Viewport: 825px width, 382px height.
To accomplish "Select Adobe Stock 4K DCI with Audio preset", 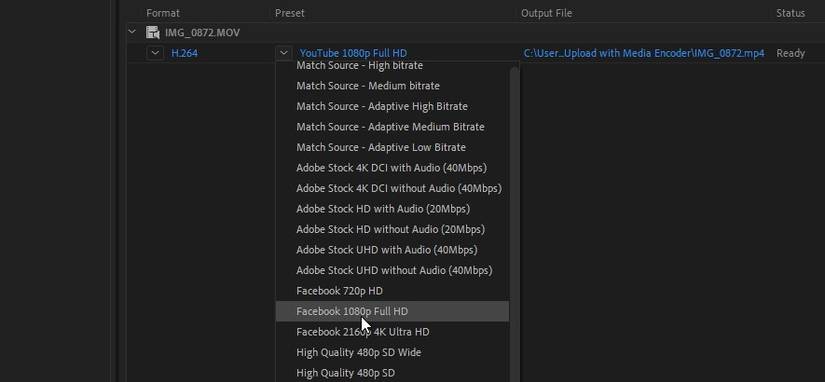I will tap(392, 168).
